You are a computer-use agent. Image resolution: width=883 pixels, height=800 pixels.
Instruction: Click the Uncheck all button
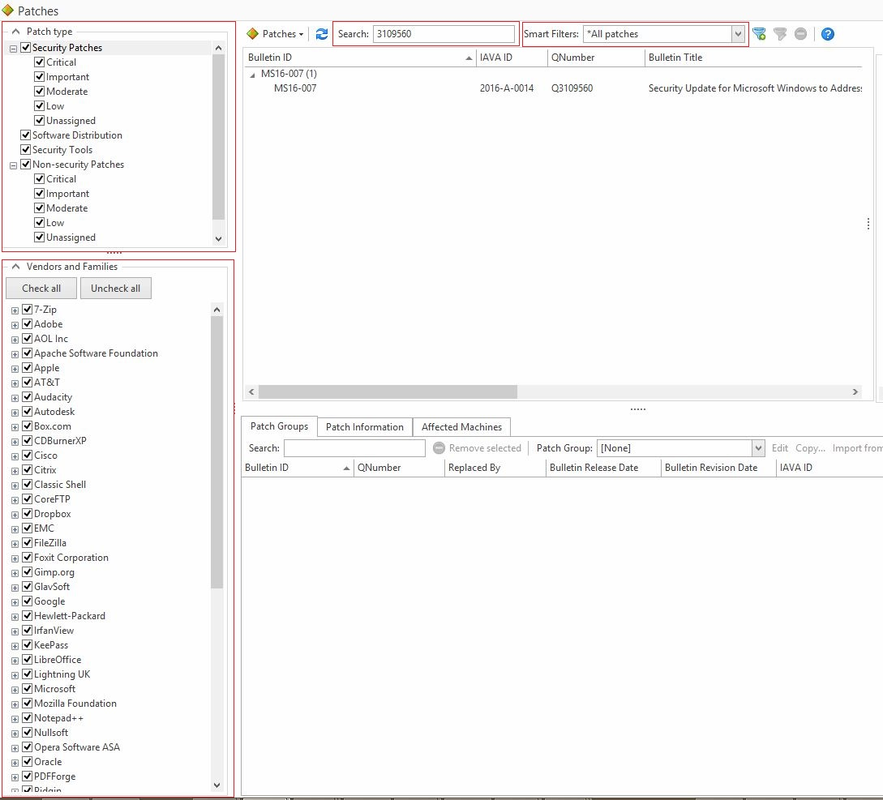pyautogui.click(x=115, y=288)
